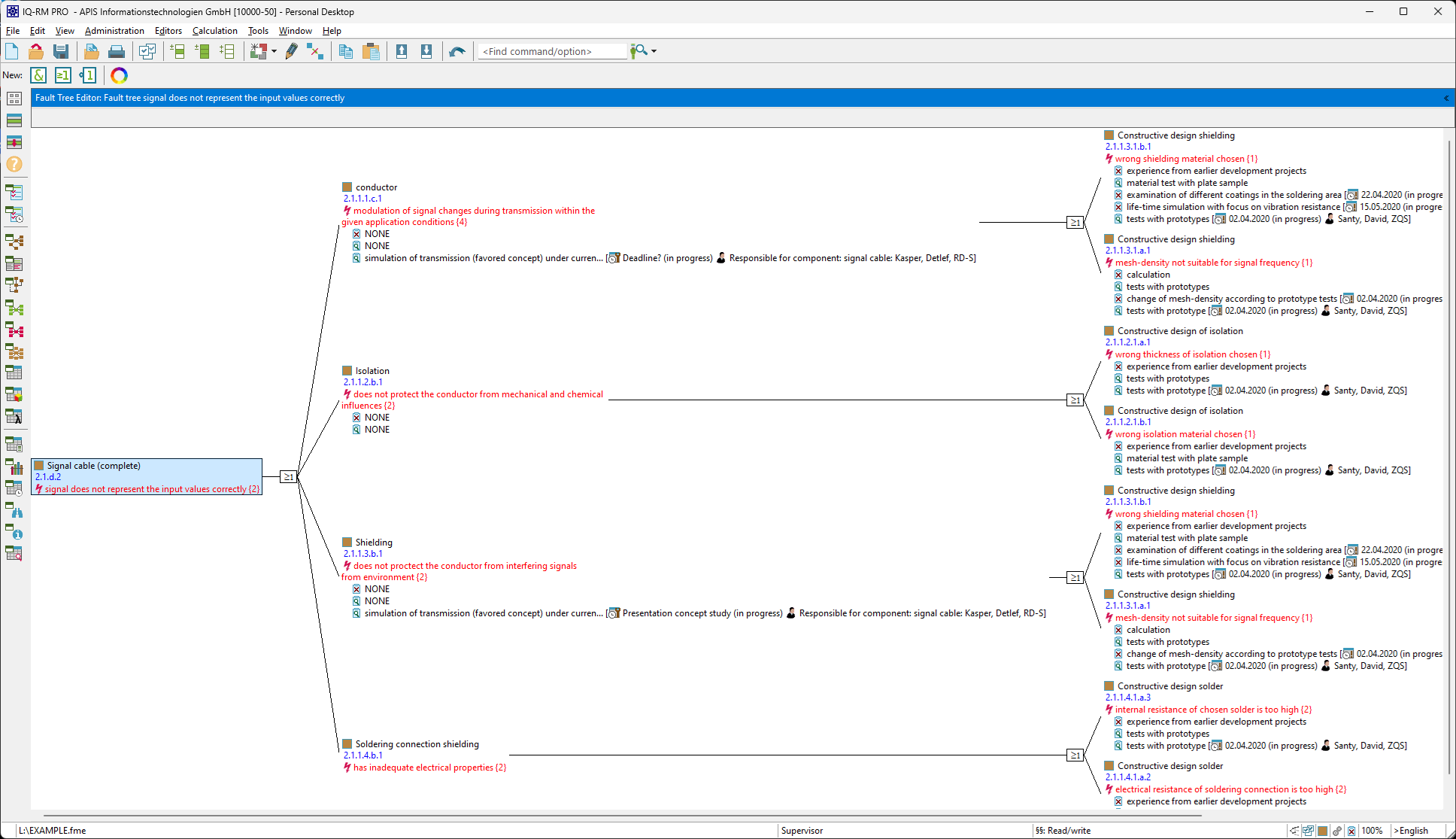The width and height of the screenshot is (1456, 839).
Task: Click the disconnect link toolbar icon
Action: pos(316,51)
